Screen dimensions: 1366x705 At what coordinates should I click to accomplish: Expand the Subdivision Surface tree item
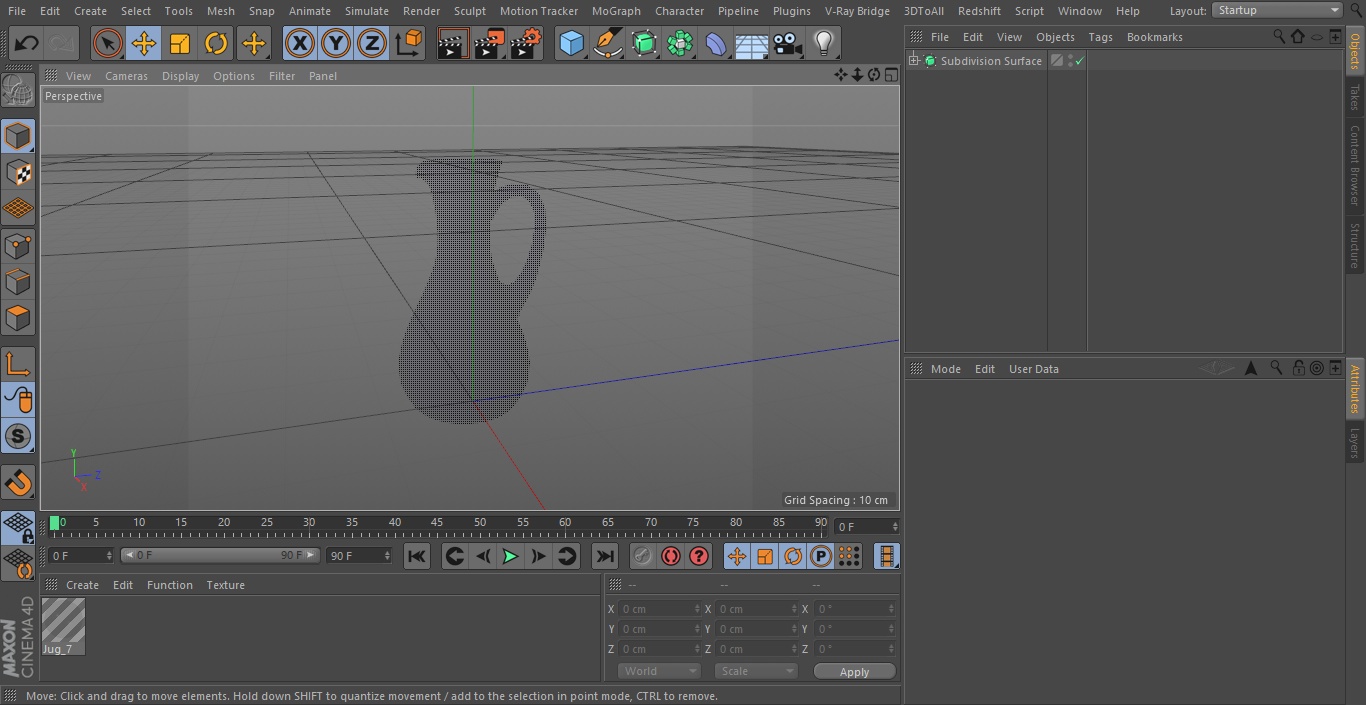913,61
